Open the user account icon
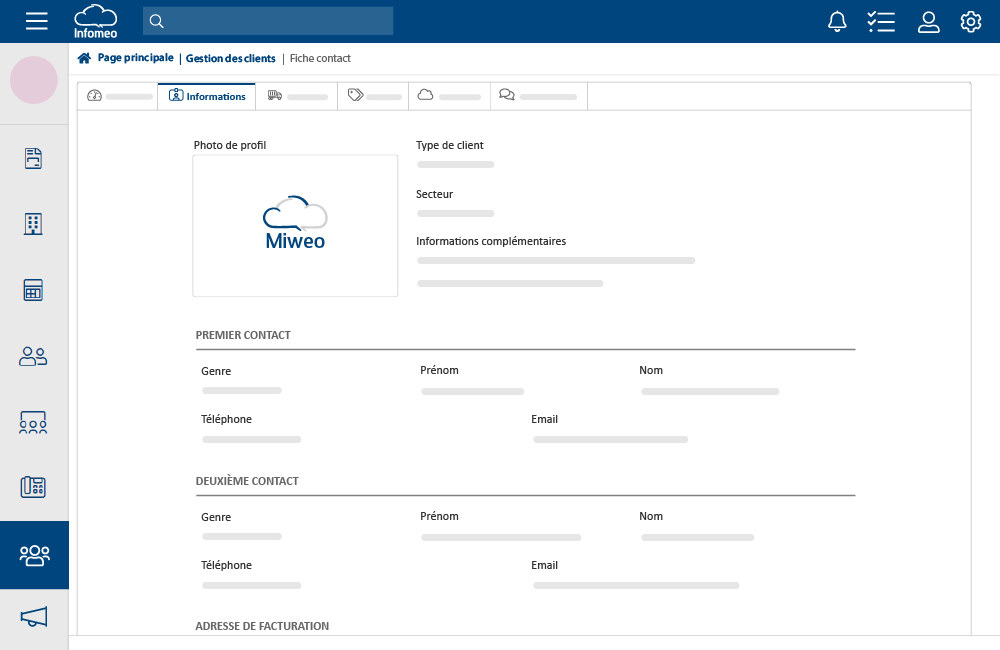The width and height of the screenshot is (1000, 650). pos(928,21)
